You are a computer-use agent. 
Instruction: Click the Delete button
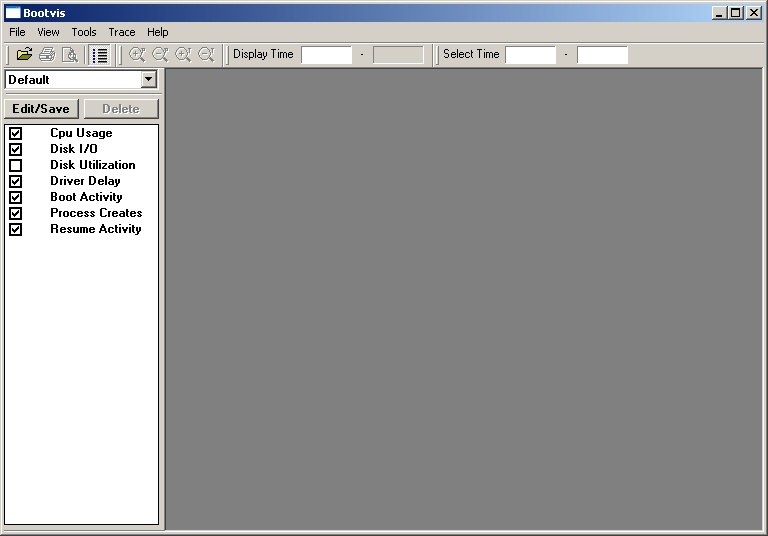click(x=121, y=109)
